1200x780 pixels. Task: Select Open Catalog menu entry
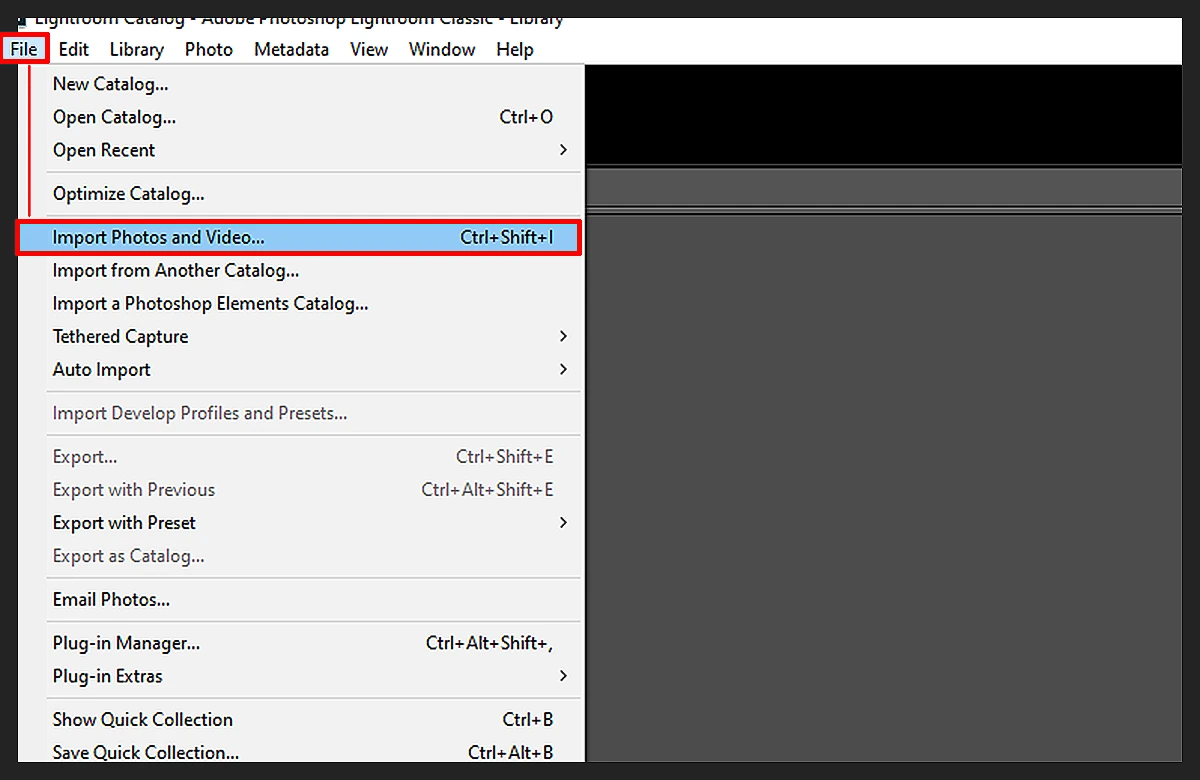coord(114,117)
